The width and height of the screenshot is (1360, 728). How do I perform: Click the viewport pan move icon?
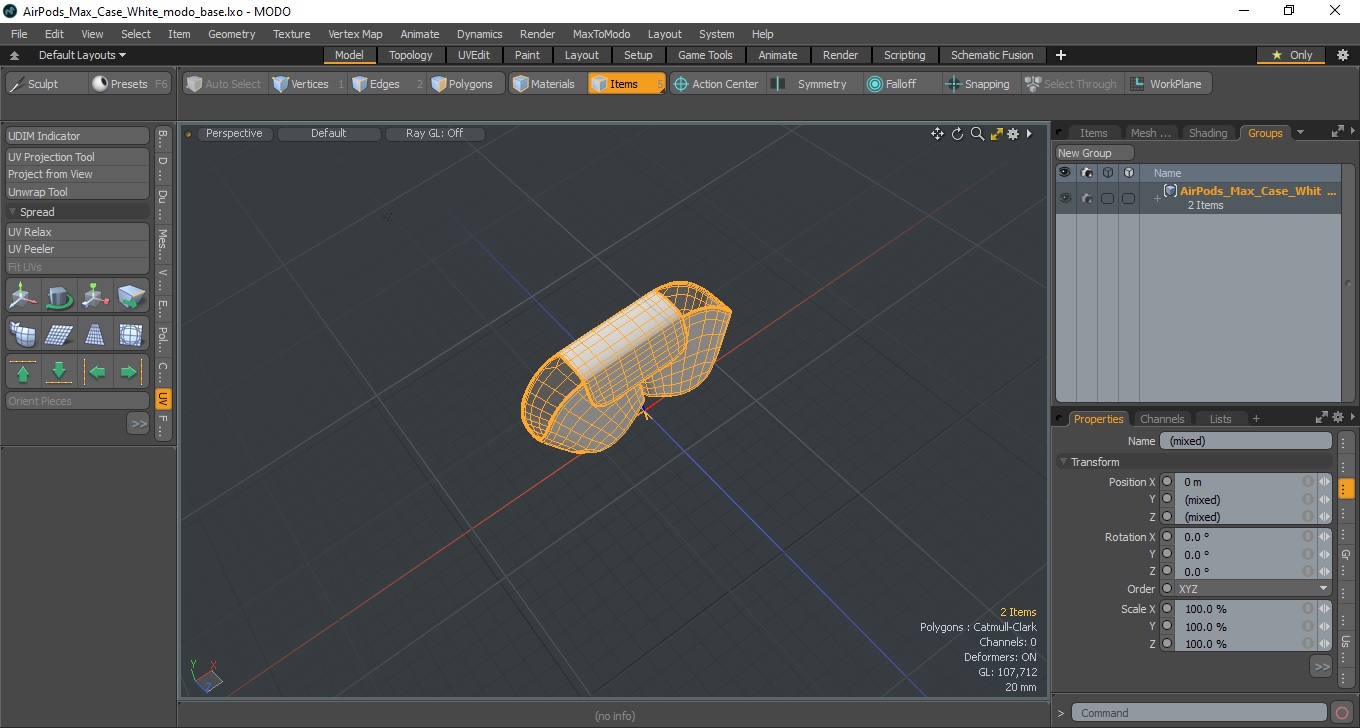pos(937,134)
